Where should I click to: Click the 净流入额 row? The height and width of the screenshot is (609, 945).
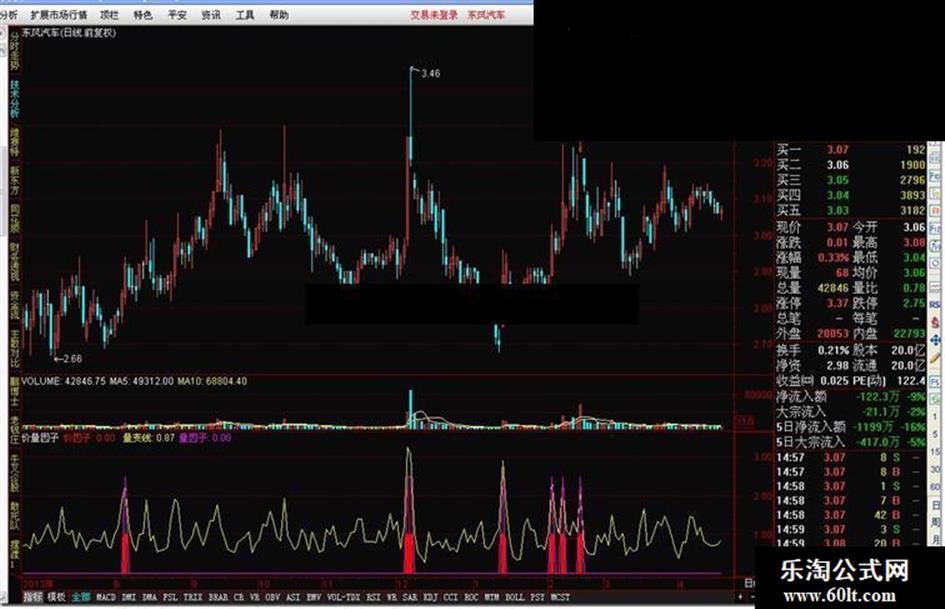coord(850,397)
